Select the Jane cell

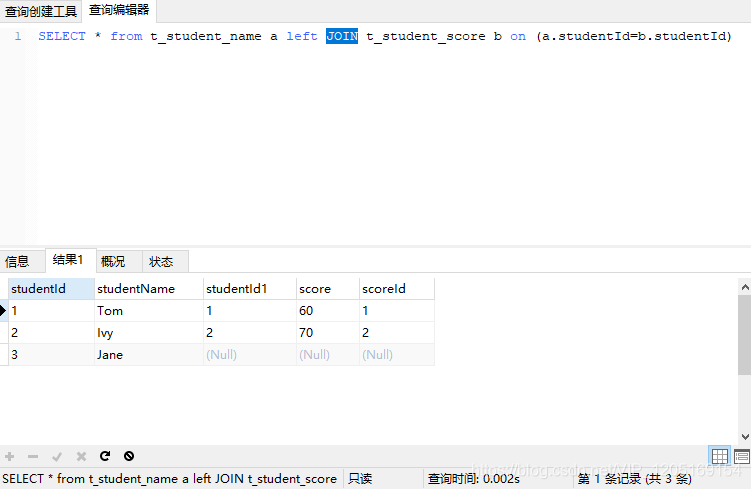pyautogui.click(x=149, y=355)
